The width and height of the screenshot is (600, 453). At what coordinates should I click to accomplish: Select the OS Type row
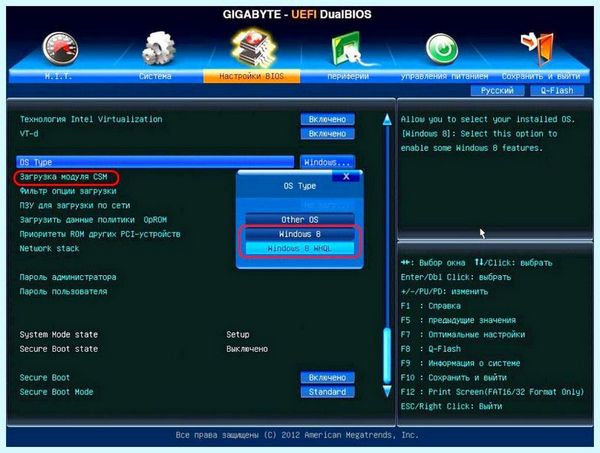(x=155, y=162)
